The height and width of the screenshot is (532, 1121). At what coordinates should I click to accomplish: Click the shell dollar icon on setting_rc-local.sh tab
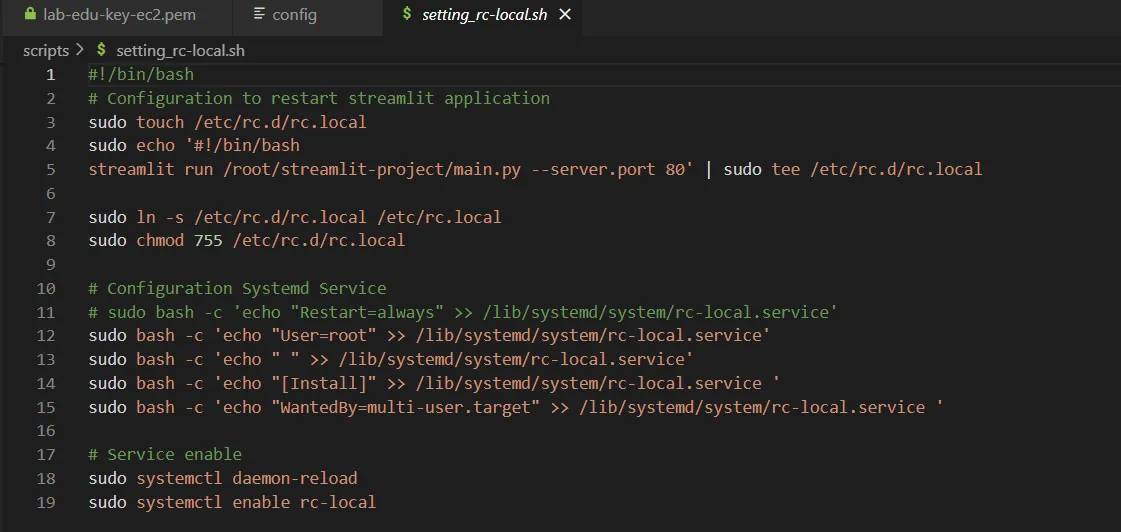(407, 14)
